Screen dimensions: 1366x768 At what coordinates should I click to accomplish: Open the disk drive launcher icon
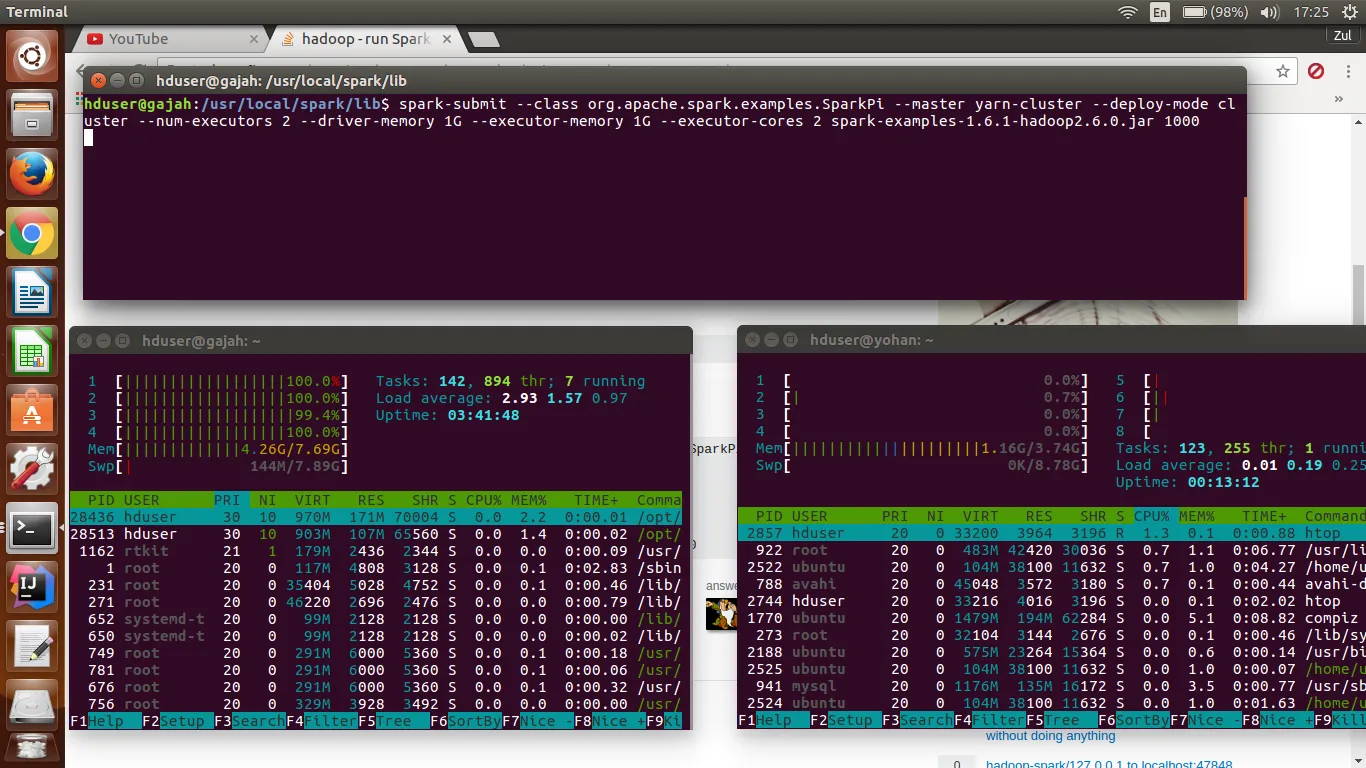[x=32, y=705]
